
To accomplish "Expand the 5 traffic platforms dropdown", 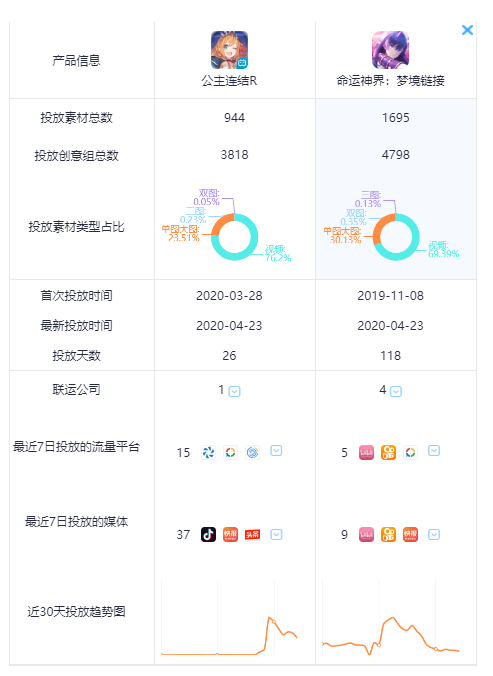I will [434, 451].
